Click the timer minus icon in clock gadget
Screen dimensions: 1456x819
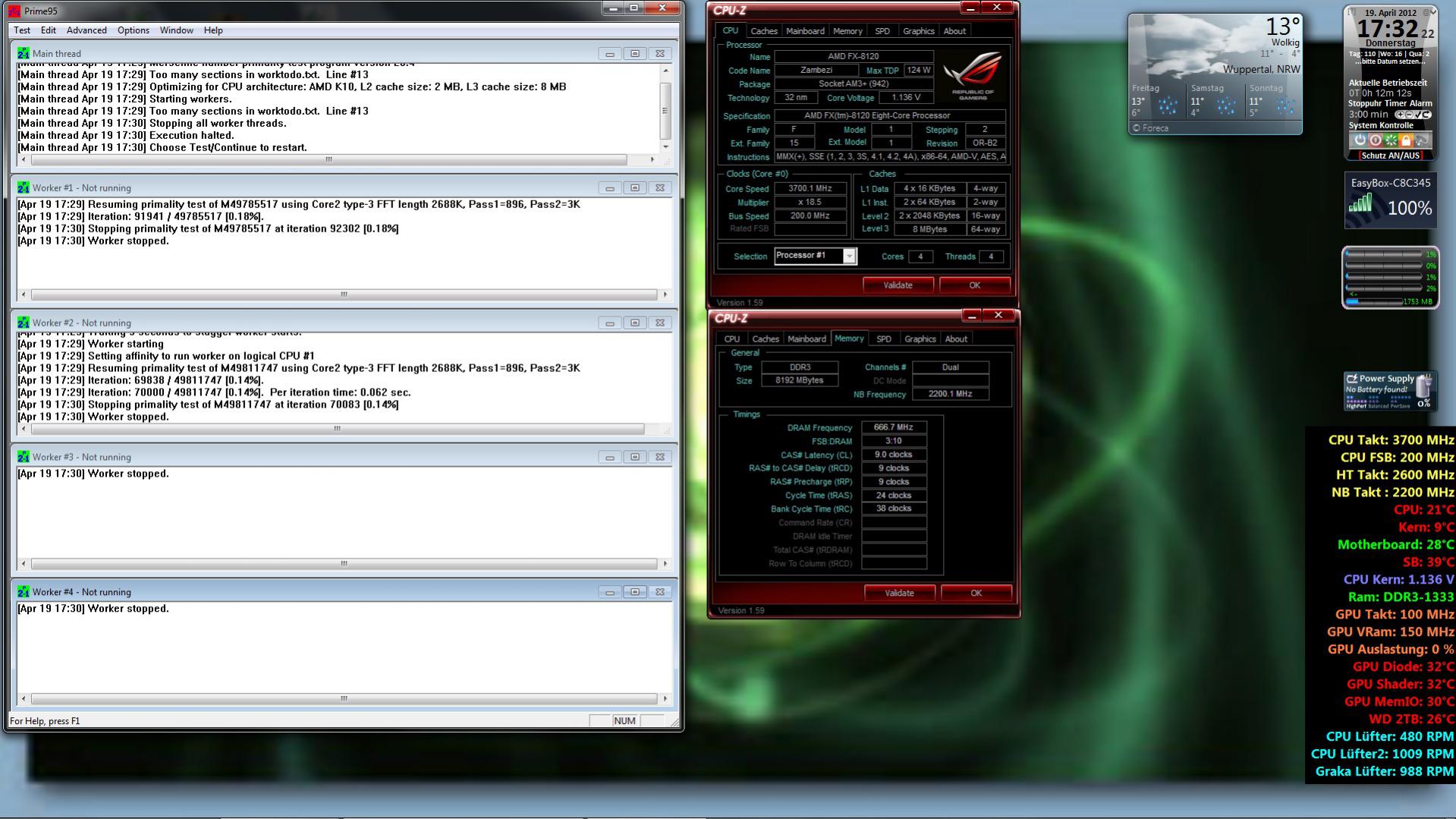(x=1409, y=115)
